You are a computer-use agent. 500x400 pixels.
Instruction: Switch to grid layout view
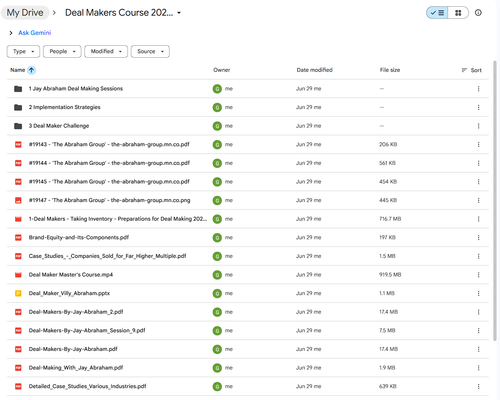[x=458, y=13]
